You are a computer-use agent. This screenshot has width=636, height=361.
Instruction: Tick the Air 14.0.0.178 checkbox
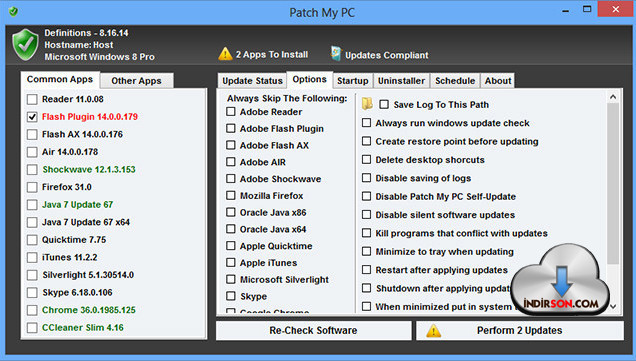pos(32,152)
